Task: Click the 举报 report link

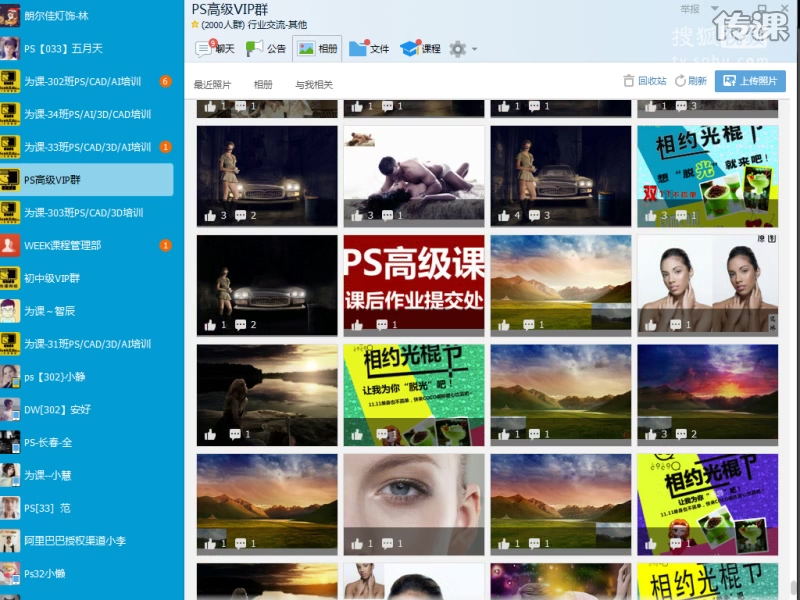Action: [690, 9]
